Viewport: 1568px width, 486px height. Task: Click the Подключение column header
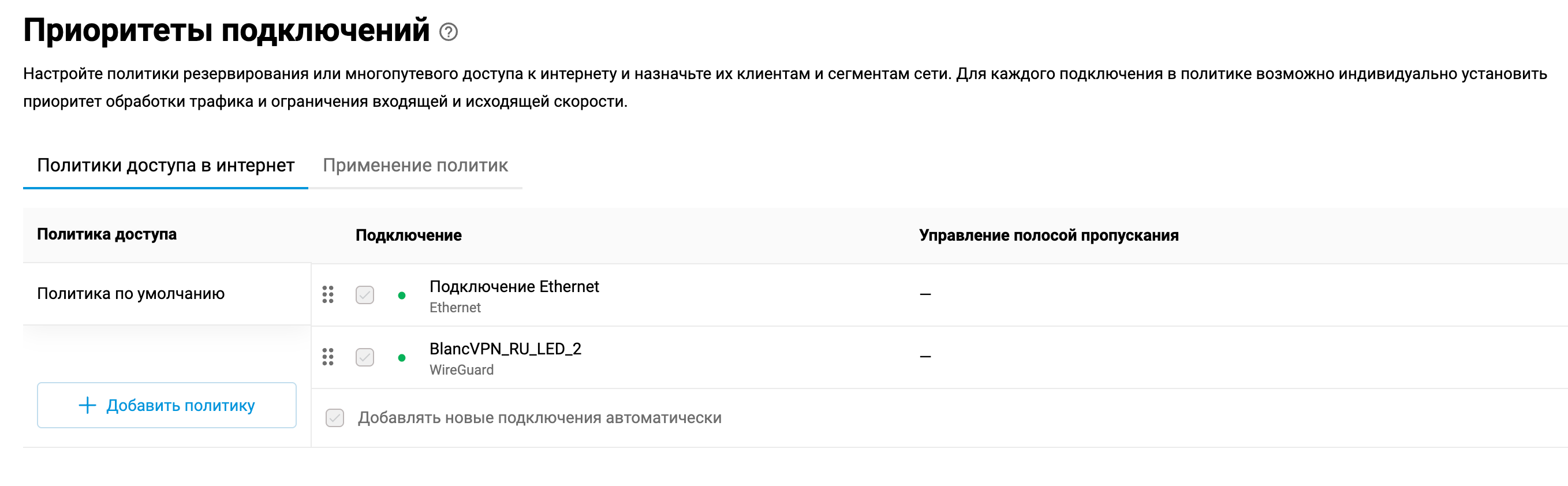pos(408,235)
